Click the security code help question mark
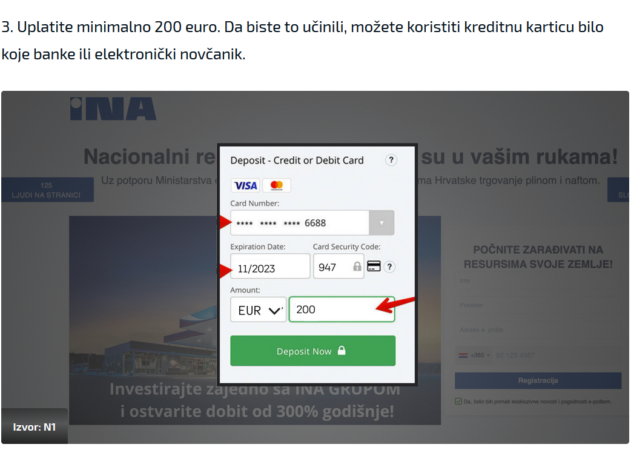631x450 pixels. [x=389, y=267]
